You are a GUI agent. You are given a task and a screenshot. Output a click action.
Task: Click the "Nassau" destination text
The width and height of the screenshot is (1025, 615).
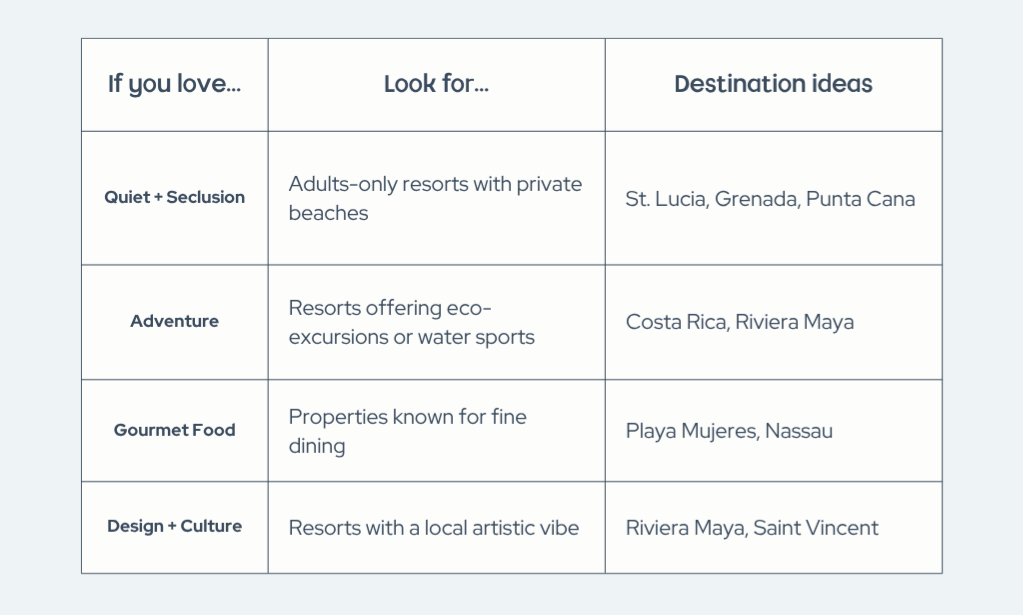[x=799, y=432]
